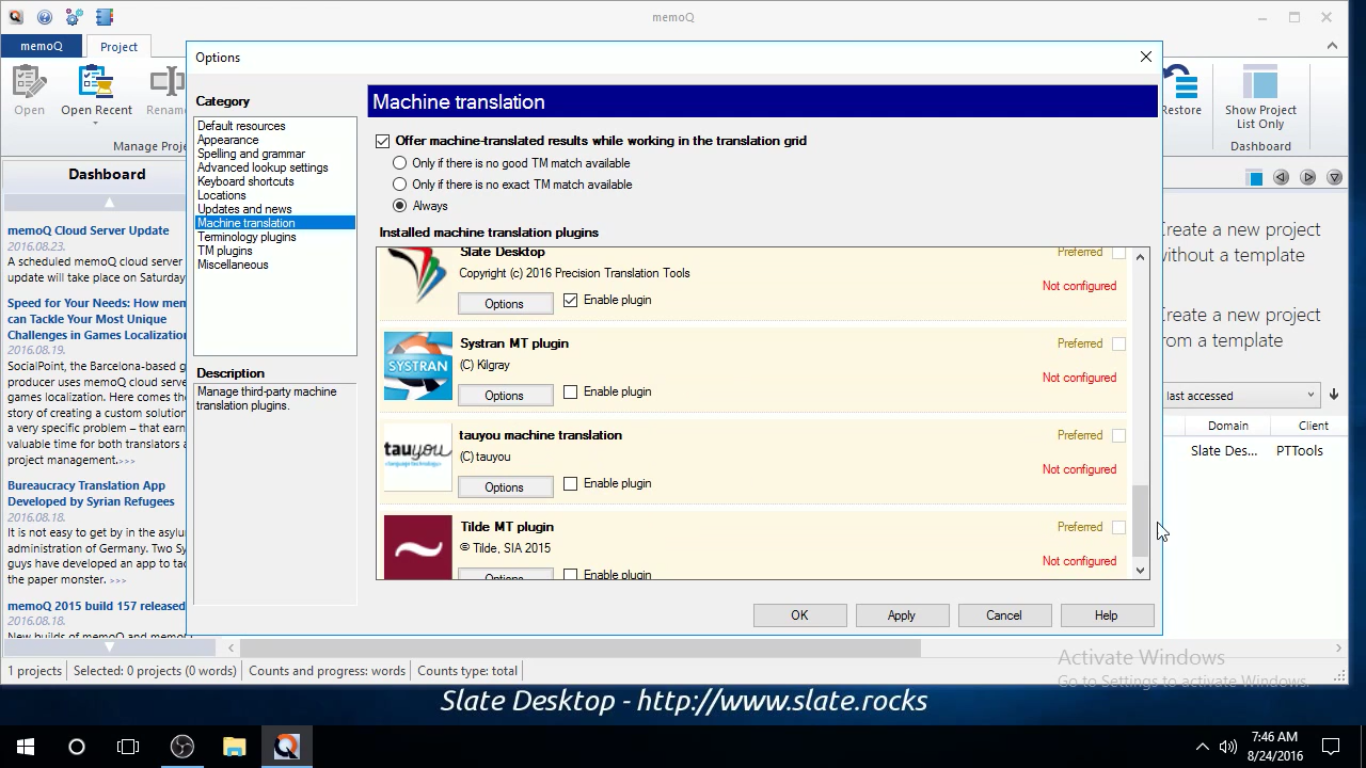1366x768 pixels.
Task: Click the sort direction arrow beside last accessed
Action: tap(1334, 395)
